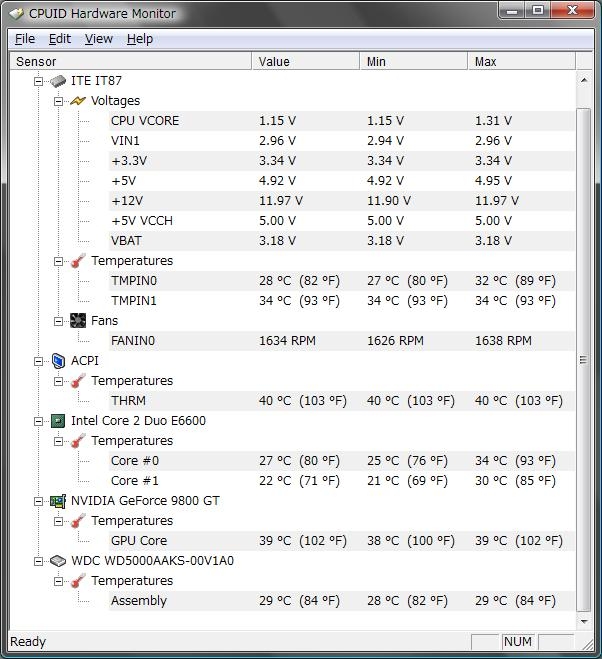Collapse the NVIDIA GeForce 9800 GT node
Image resolution: width=602 pixels, height=659 pixels.
(x=38, y=501)
